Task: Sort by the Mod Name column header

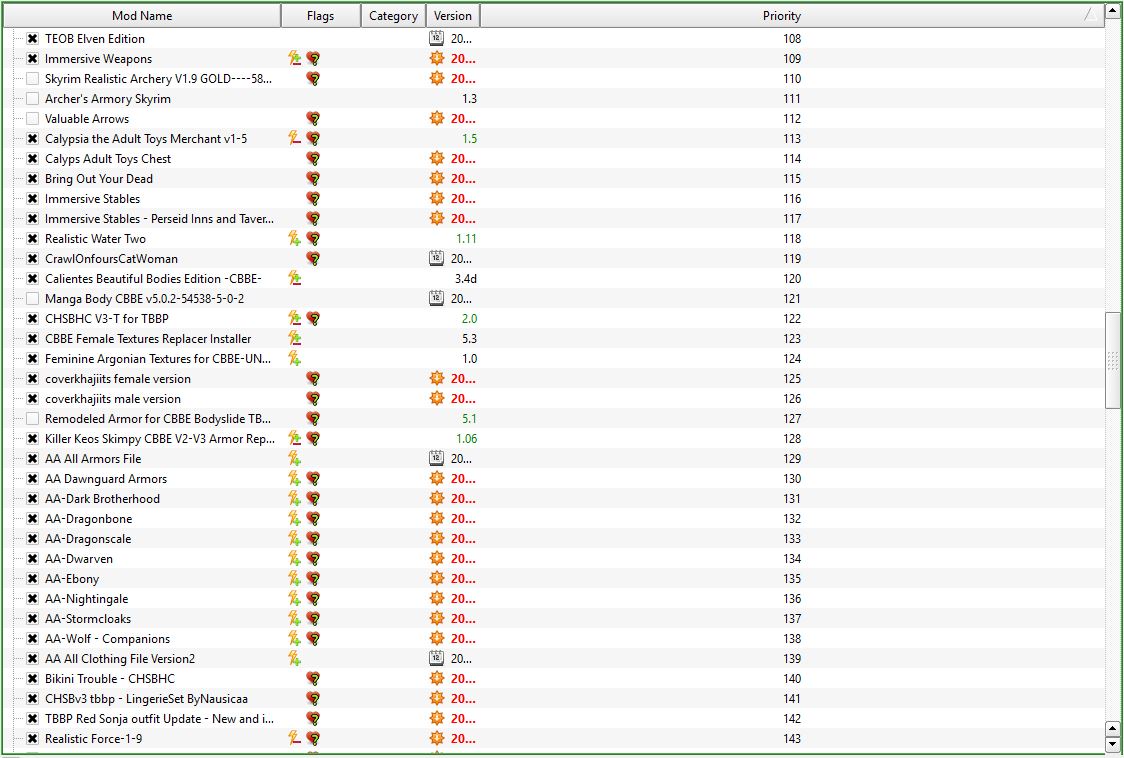Action: pos(142,16)
